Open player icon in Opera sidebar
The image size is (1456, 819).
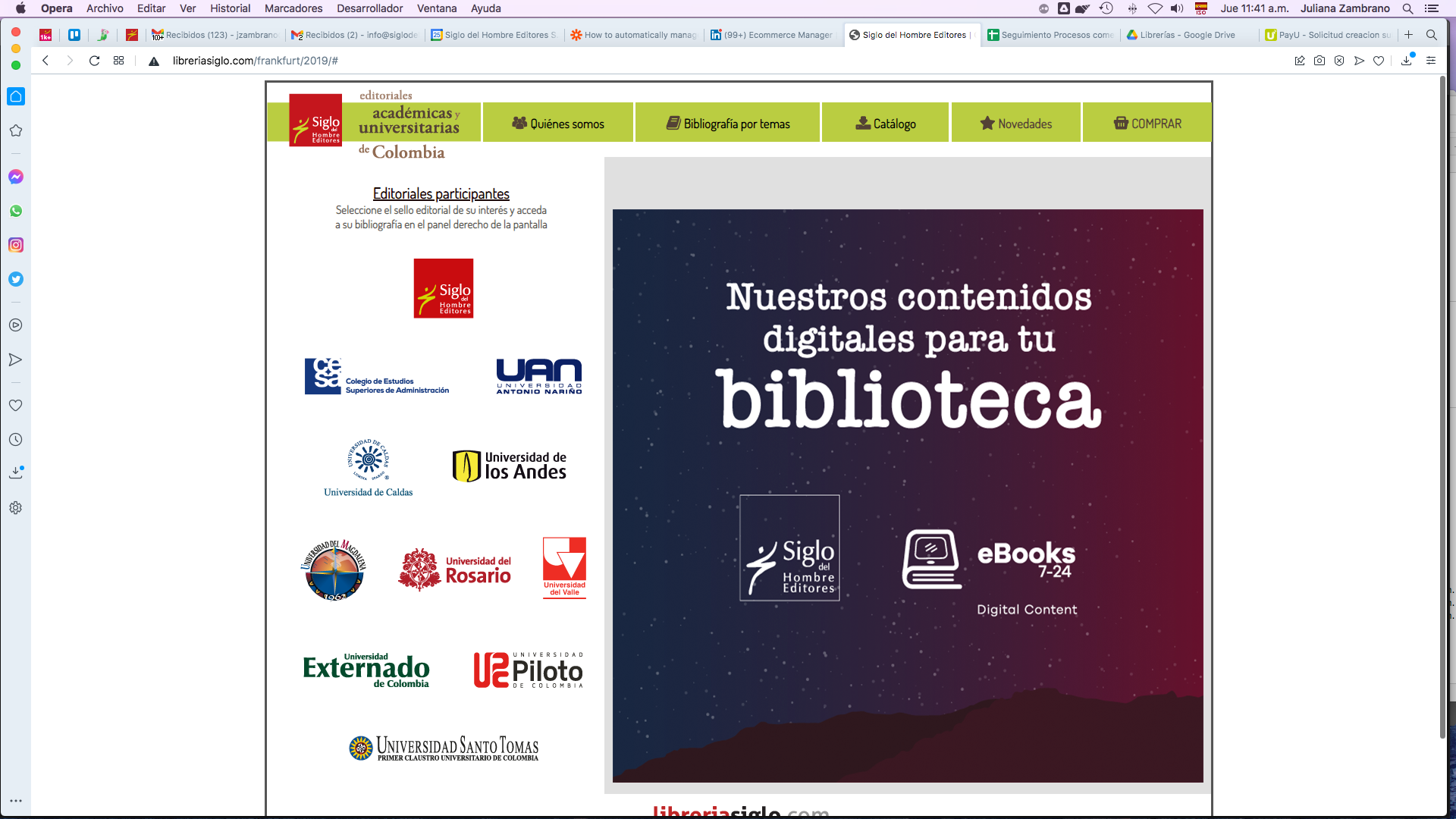16,325
